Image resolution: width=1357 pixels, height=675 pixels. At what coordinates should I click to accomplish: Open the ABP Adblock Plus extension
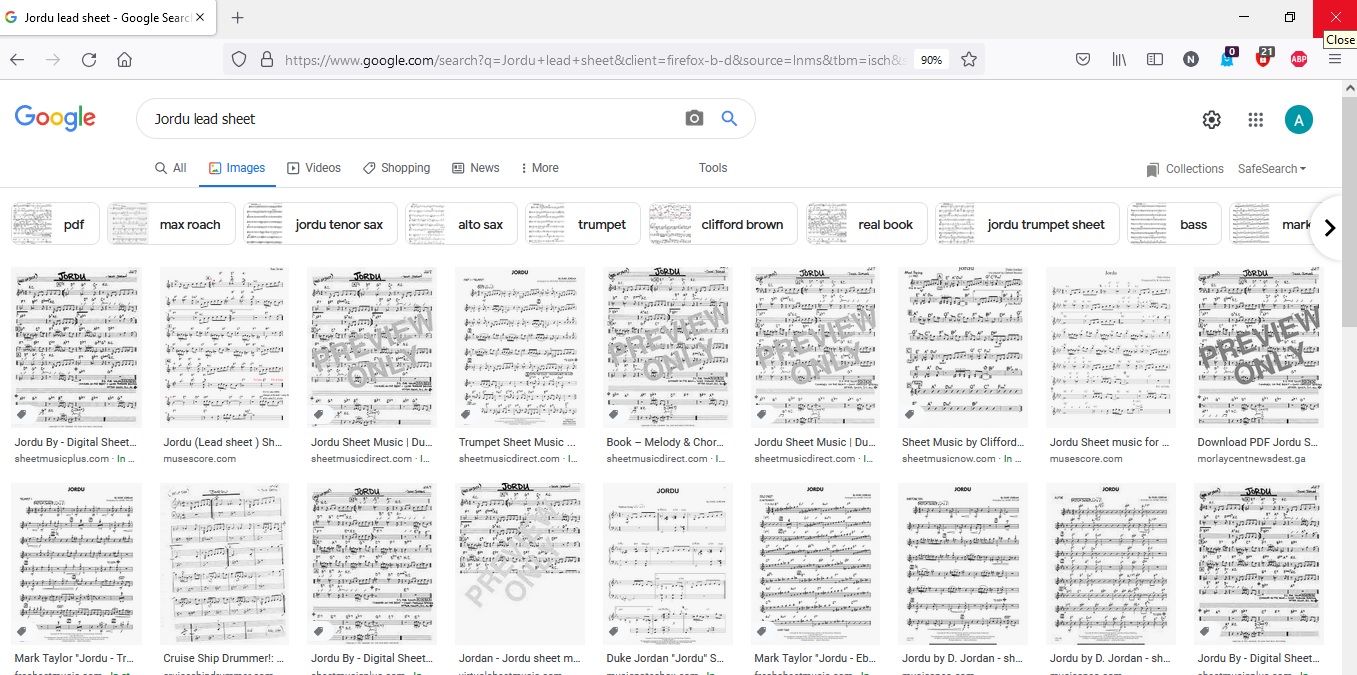(1299, 60)
